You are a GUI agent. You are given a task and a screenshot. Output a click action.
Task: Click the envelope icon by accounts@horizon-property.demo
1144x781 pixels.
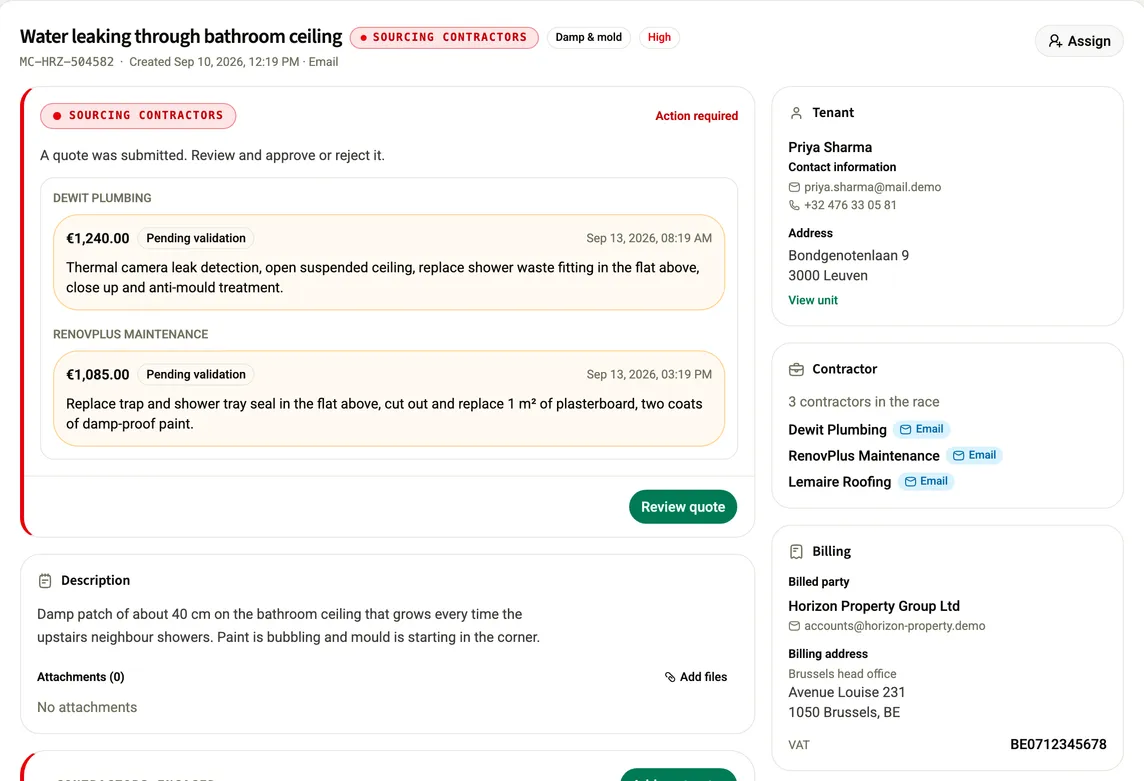(794, 626)
